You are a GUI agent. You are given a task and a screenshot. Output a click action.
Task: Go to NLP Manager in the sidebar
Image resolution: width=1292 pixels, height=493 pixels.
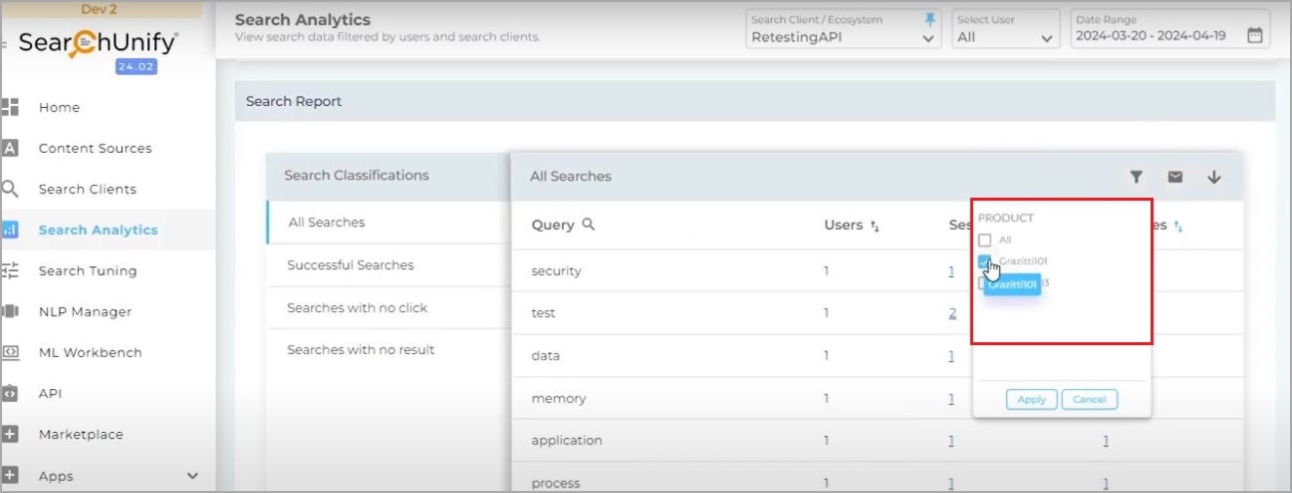pyautogui.click(x=85, y=312)
